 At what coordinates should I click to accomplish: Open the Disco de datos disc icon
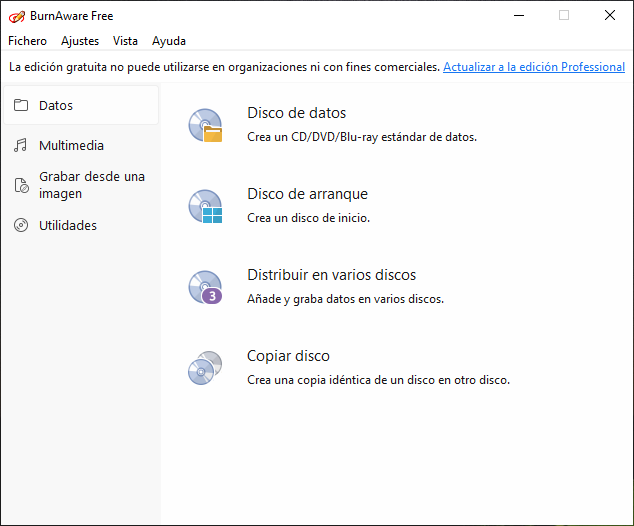click(205, 125)
